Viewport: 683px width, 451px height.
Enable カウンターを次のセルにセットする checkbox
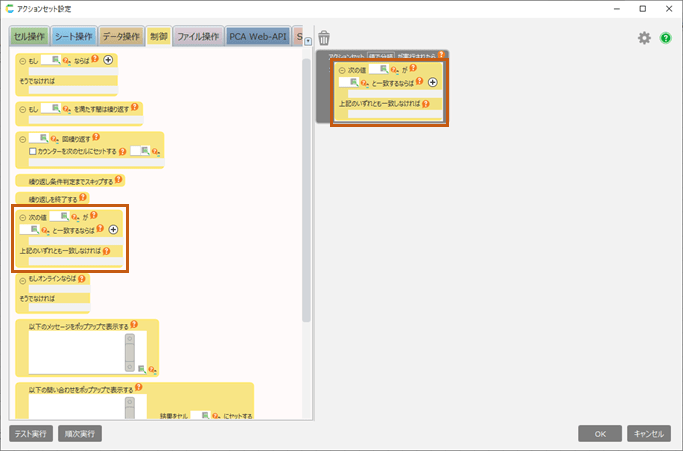[33, 151]
